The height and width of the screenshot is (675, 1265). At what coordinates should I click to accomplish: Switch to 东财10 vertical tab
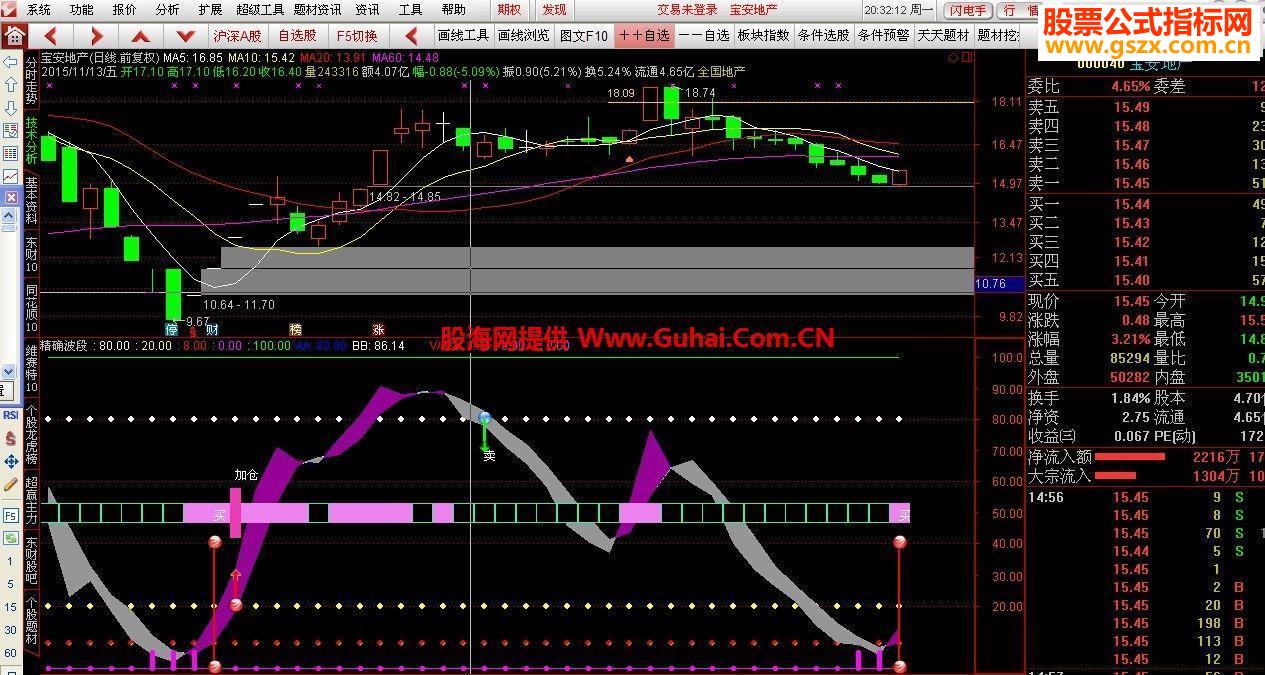(x=31, y=255)
